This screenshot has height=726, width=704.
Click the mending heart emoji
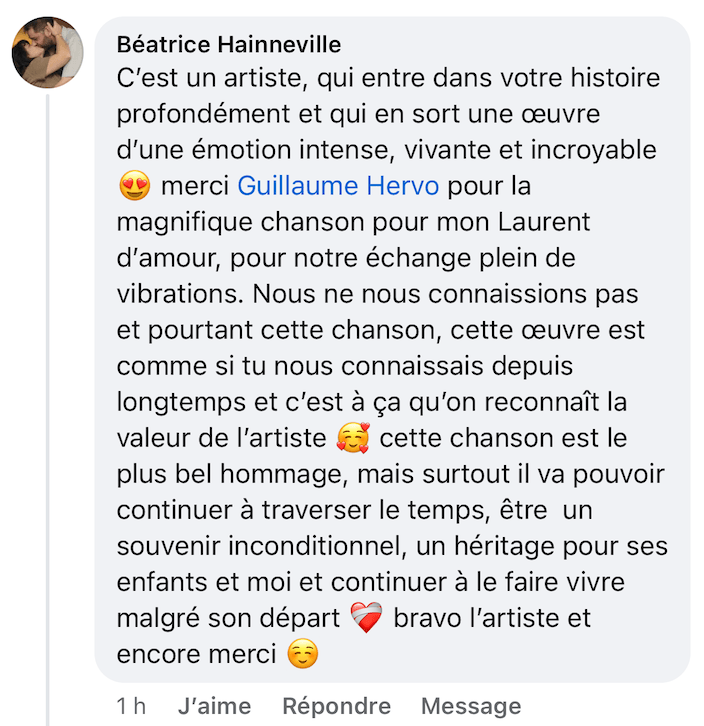(x=366, y=619)
